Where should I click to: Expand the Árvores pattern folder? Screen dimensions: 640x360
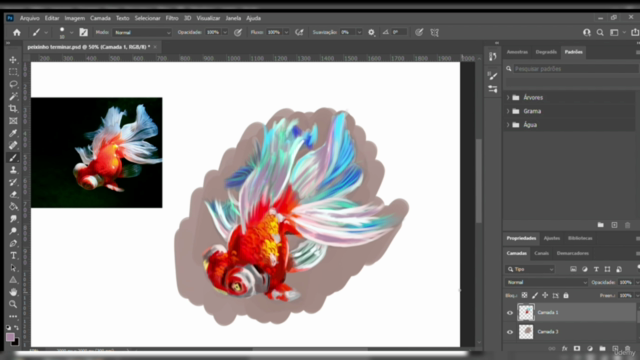point(508,98)
